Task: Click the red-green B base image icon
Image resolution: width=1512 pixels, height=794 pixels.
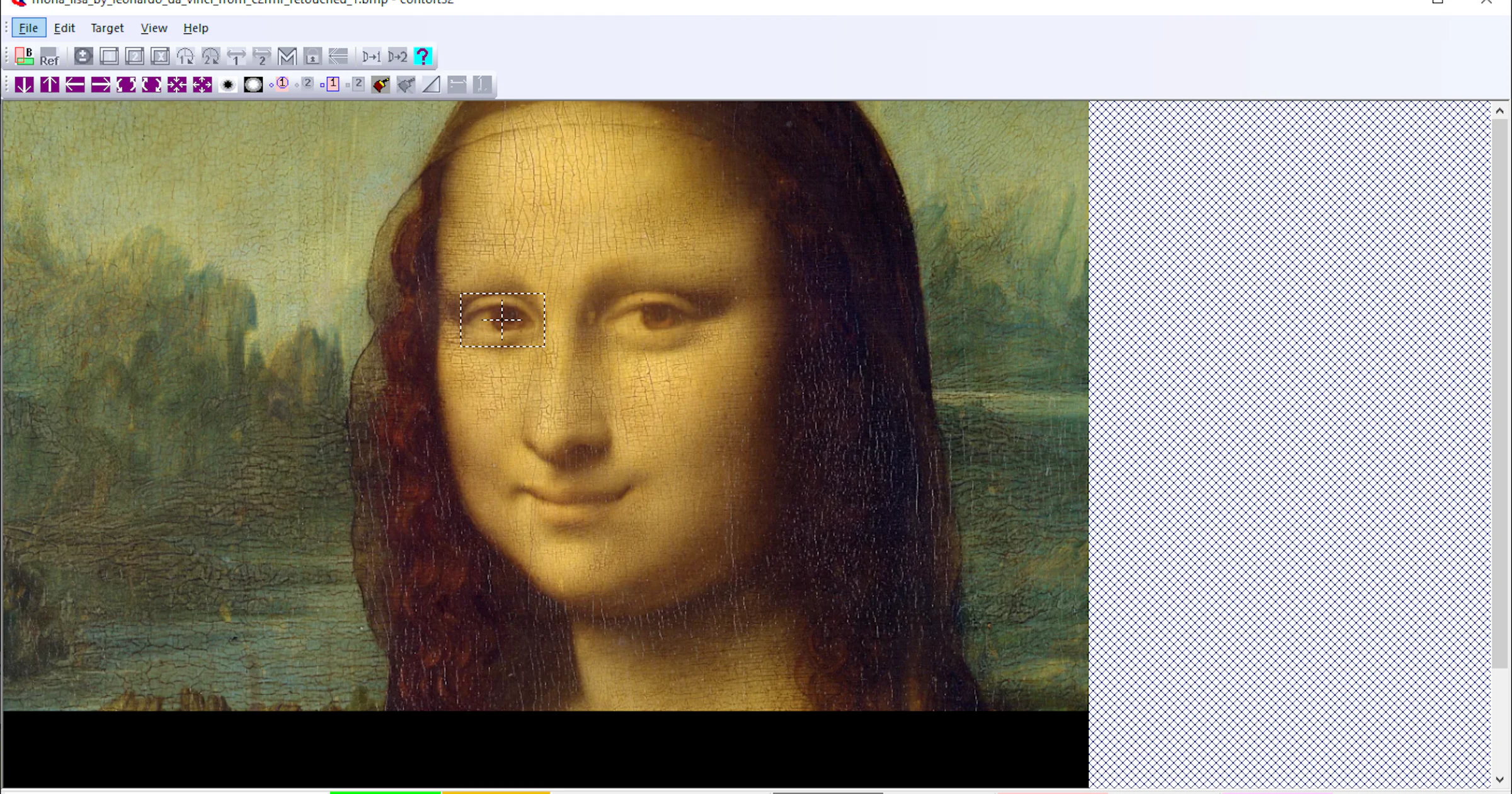Action: [24, 56]
